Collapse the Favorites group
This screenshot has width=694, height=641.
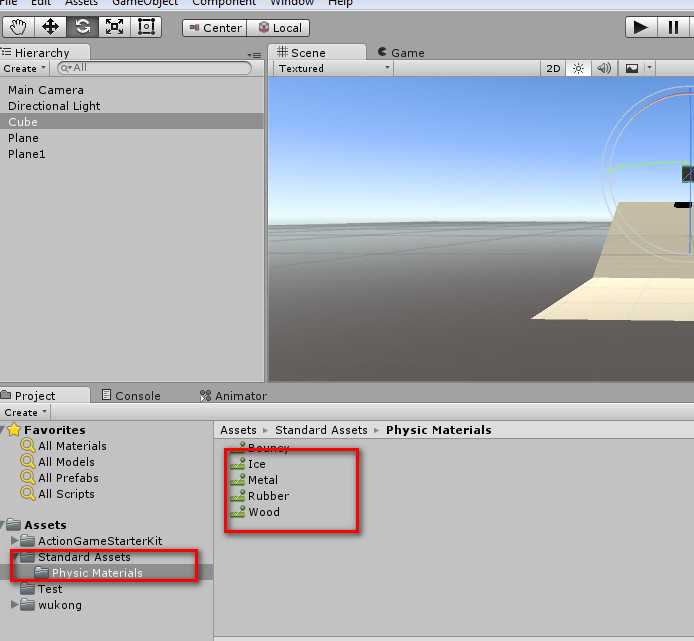point(3,429)
